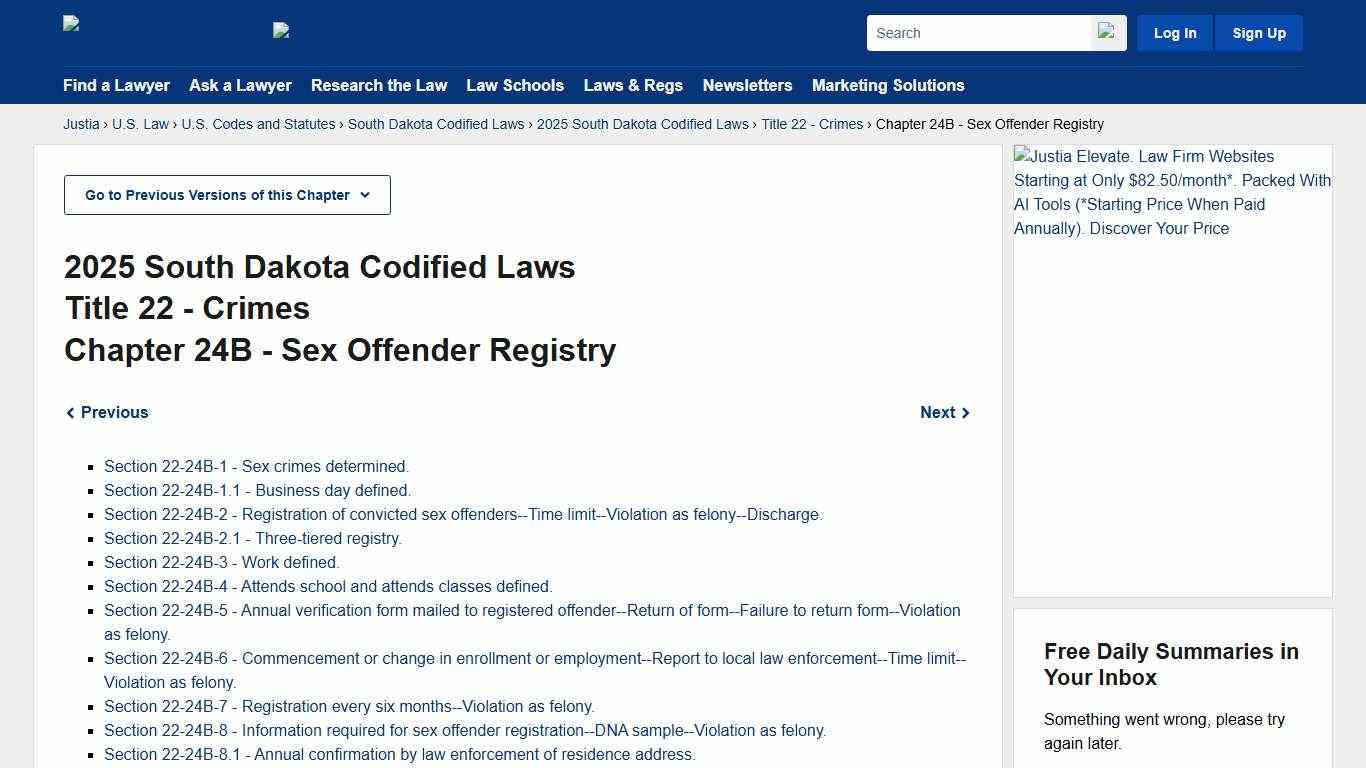The image size is (1366, 768).
Task: Open the Go to Previous Versions of this Chapter dropdown
Action: pos(227,195)
